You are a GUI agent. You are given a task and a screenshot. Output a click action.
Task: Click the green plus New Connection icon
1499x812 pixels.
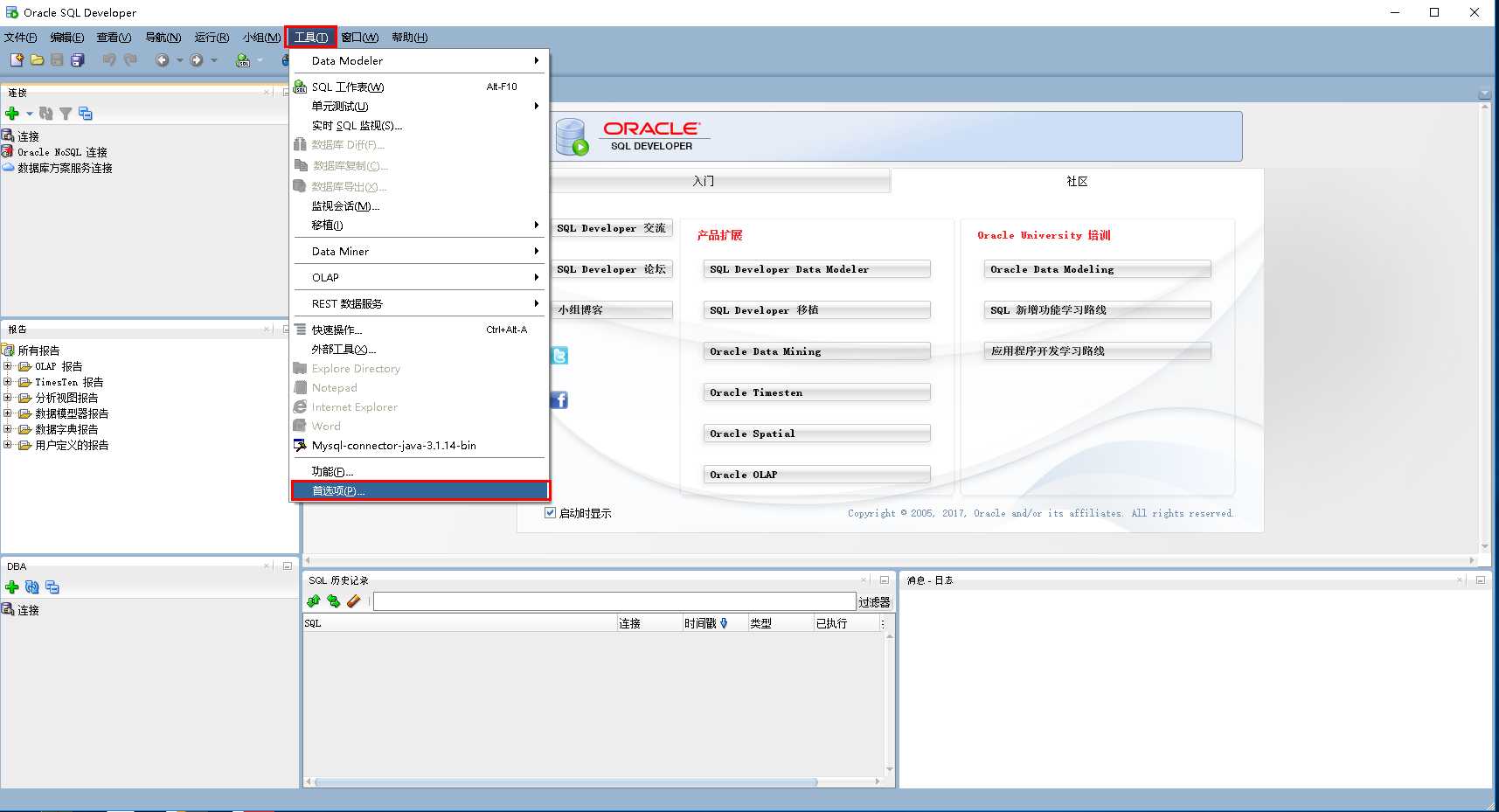click(x=12, y=114)
